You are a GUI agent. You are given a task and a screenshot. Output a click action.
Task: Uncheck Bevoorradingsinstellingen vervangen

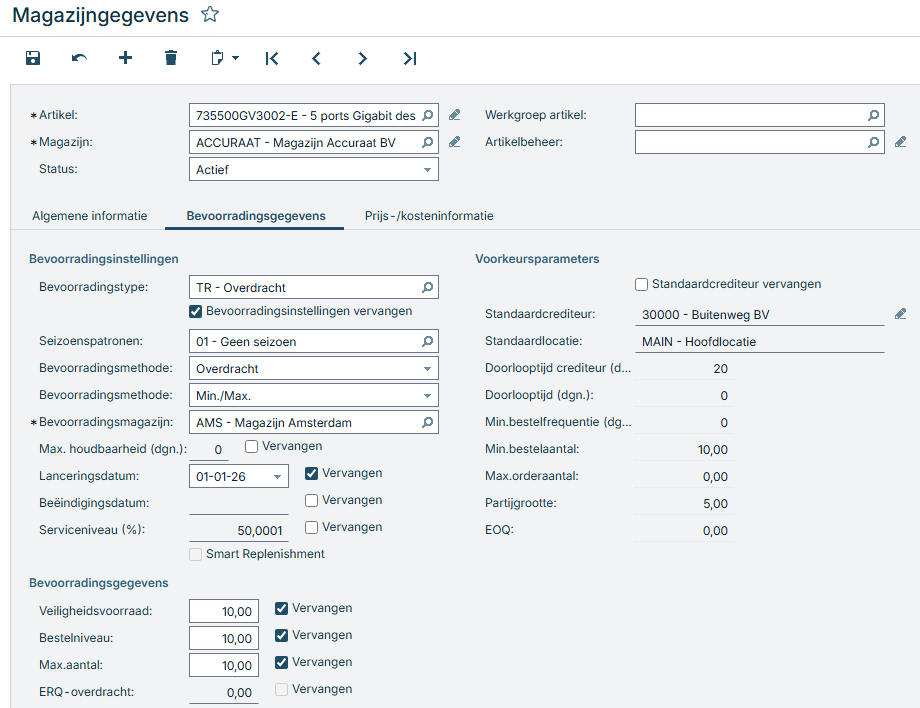[195, 311]
